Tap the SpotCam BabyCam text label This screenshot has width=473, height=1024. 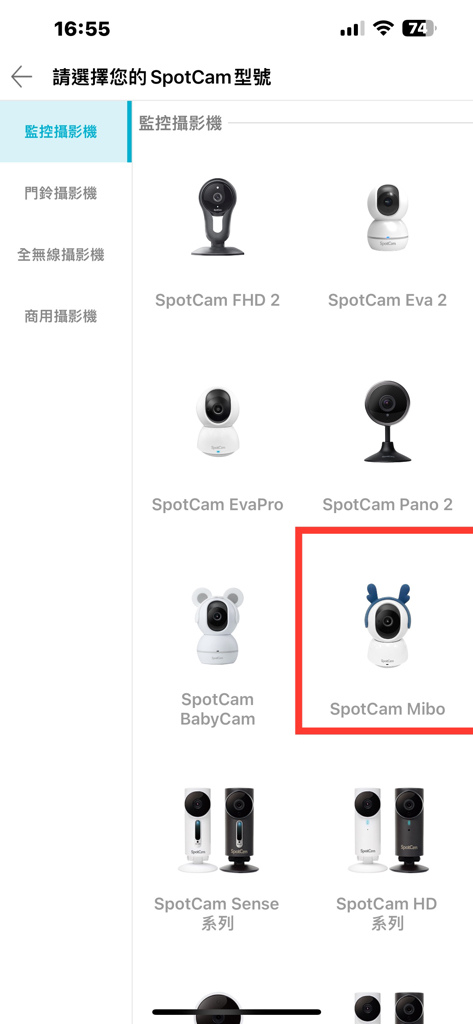[x=218, y=709]
